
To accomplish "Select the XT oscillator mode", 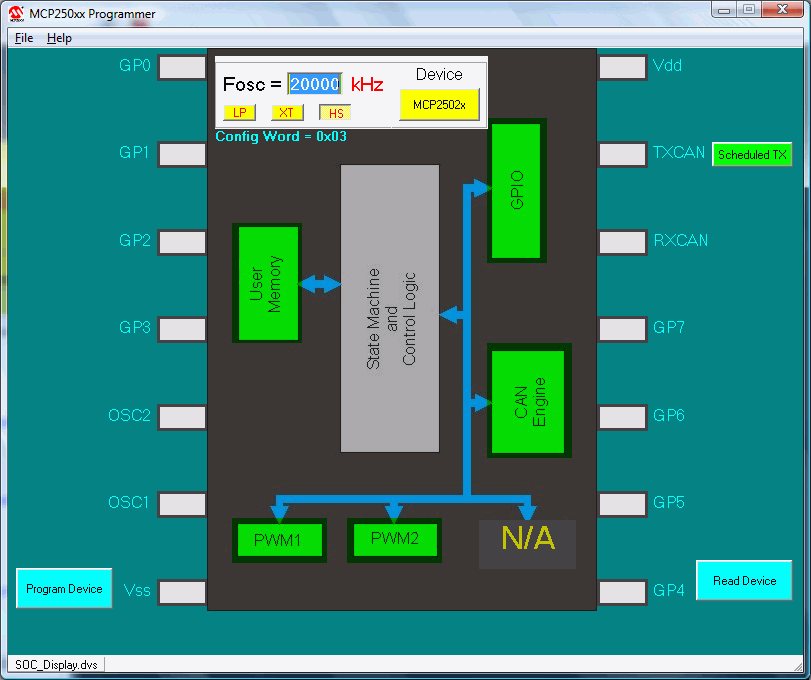I will (287, 112).
